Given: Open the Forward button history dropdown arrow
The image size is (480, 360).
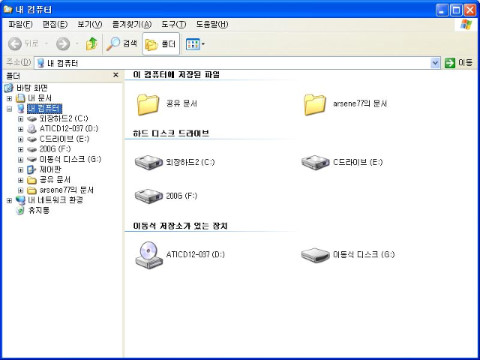Looking at the screenshot, I should [77, 44].
